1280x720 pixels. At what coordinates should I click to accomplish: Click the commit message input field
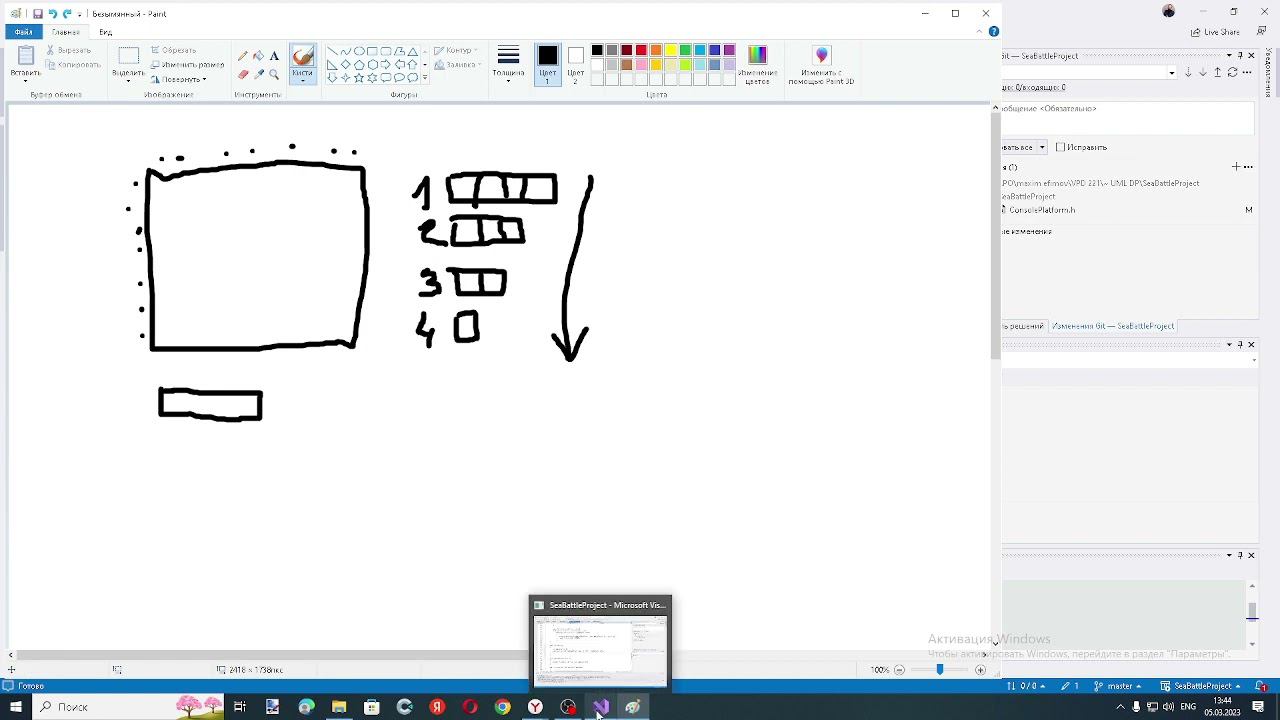pyautogui.click(x=1128, y=119)
